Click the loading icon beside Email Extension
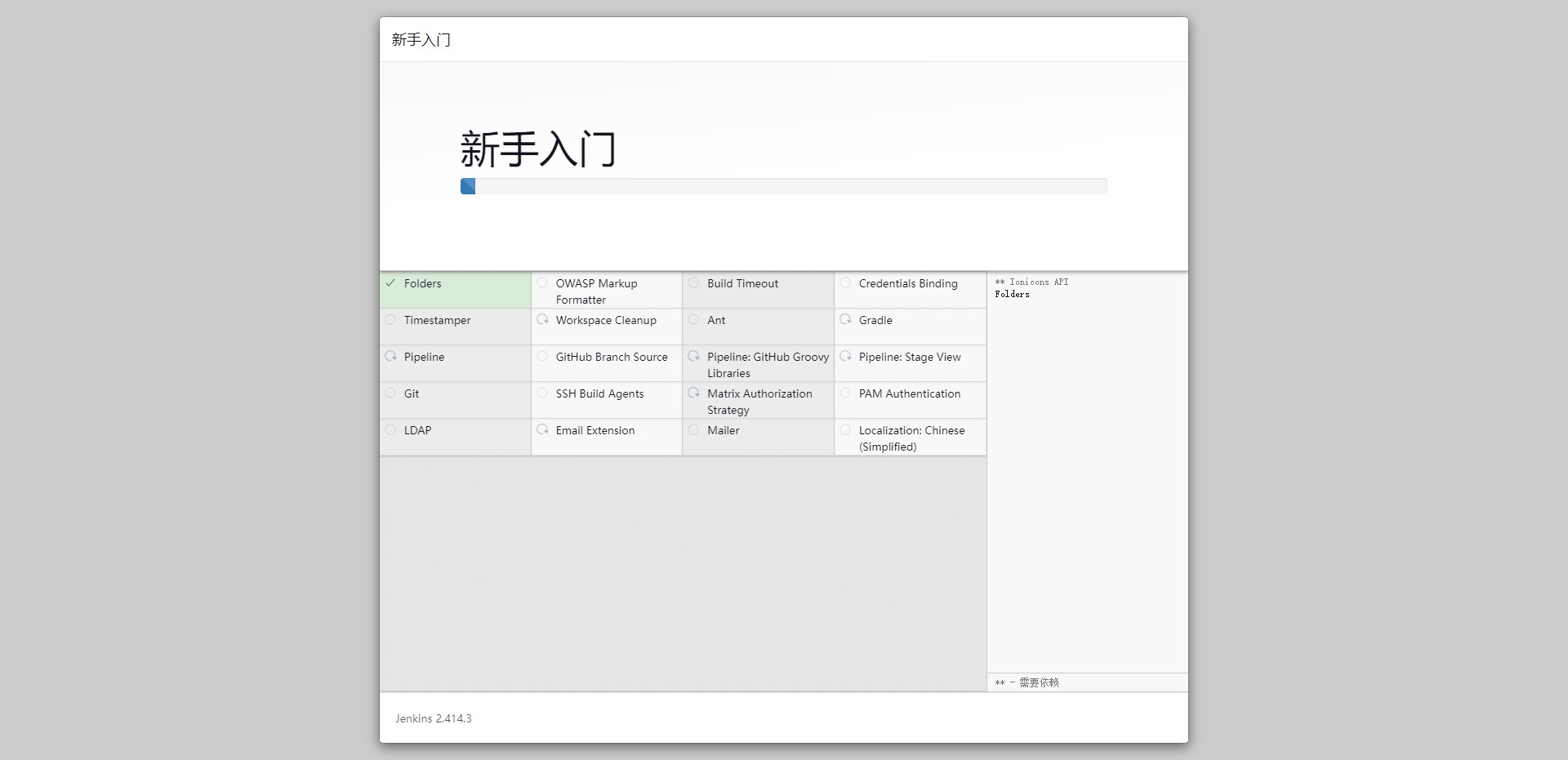This screenshot has width=1568, height=760. [542, 429]
